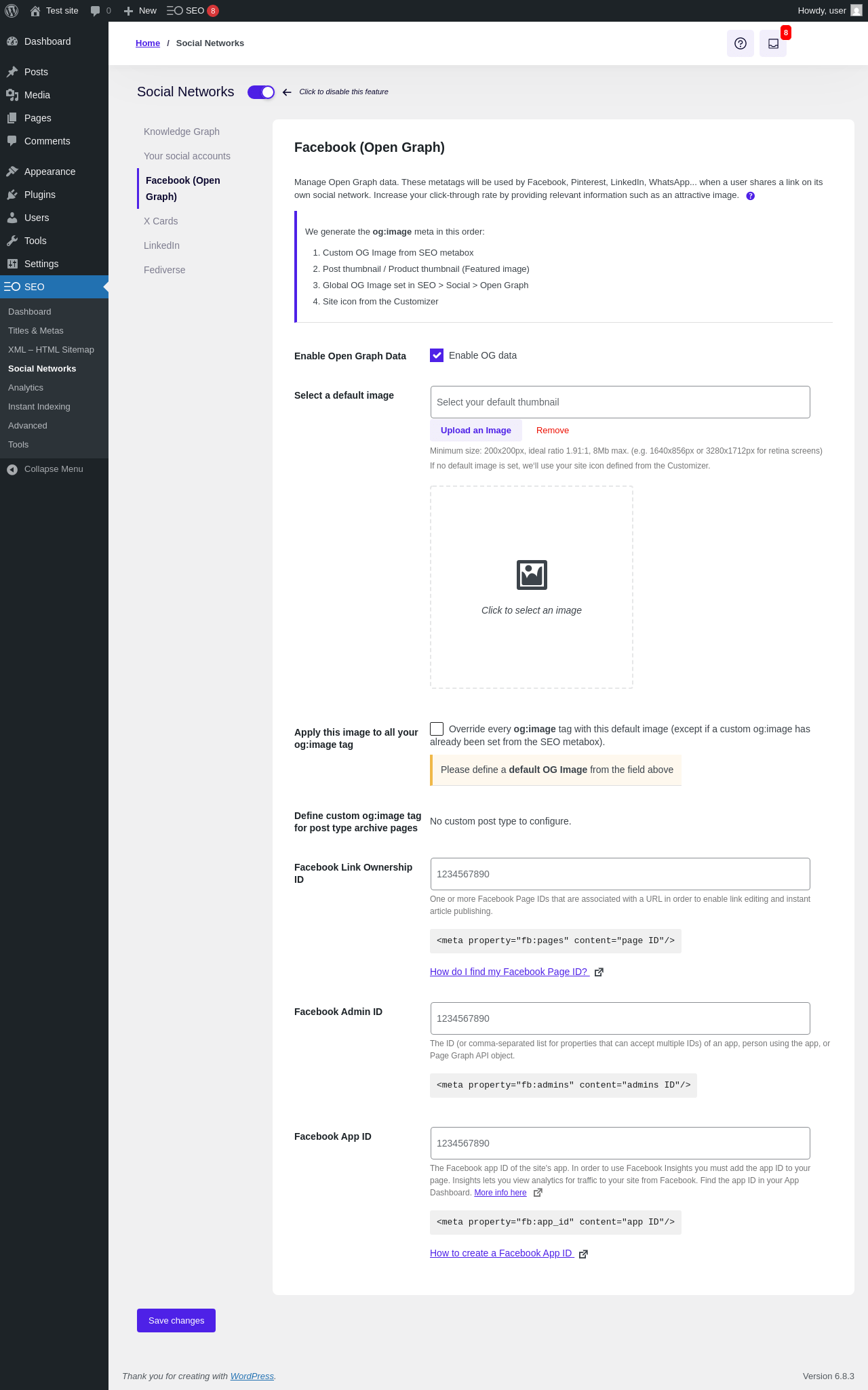Open the comments bubble in admin bar
868x1390 pixels.
95,11
